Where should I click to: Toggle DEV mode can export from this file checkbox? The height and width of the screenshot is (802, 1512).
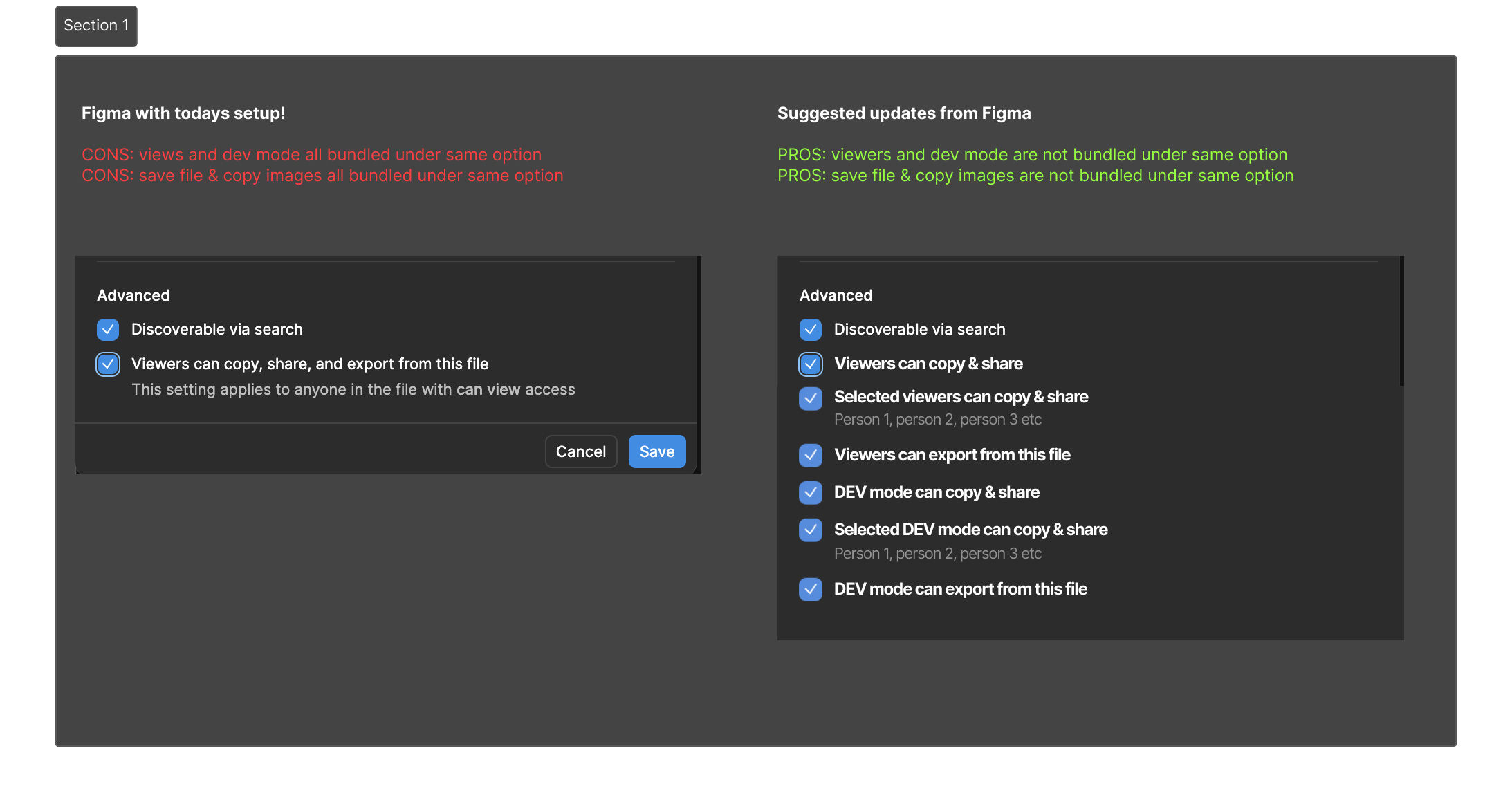click(811, 589)
